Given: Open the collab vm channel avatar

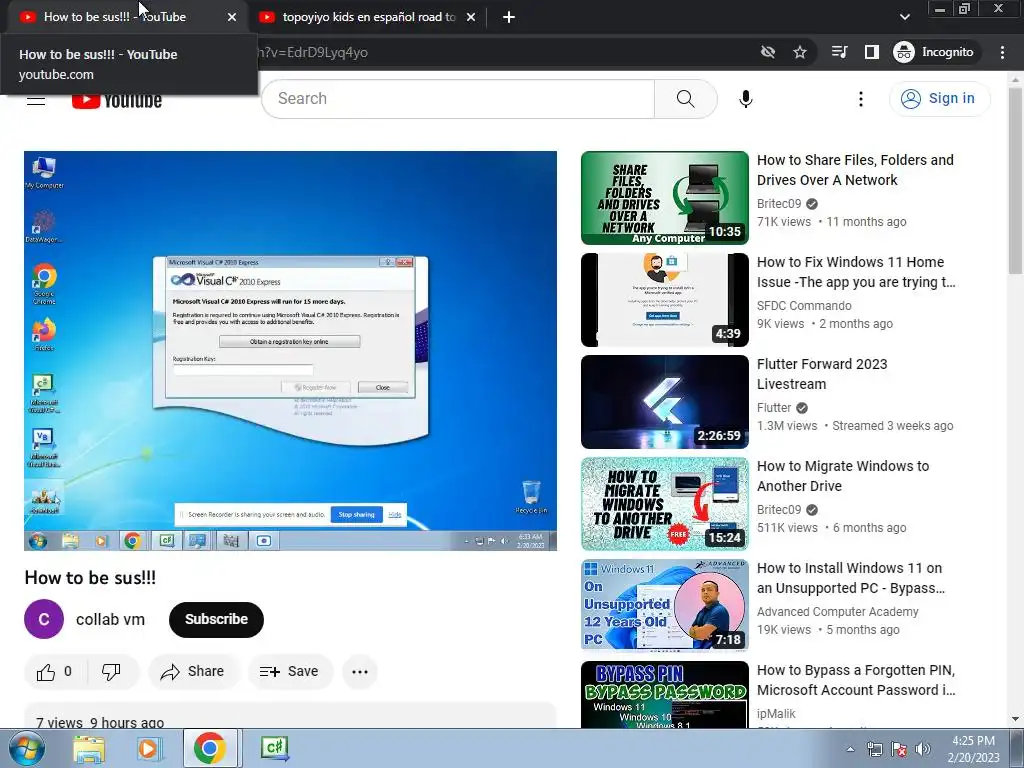Looking at the screenshot, I should 44,619.
